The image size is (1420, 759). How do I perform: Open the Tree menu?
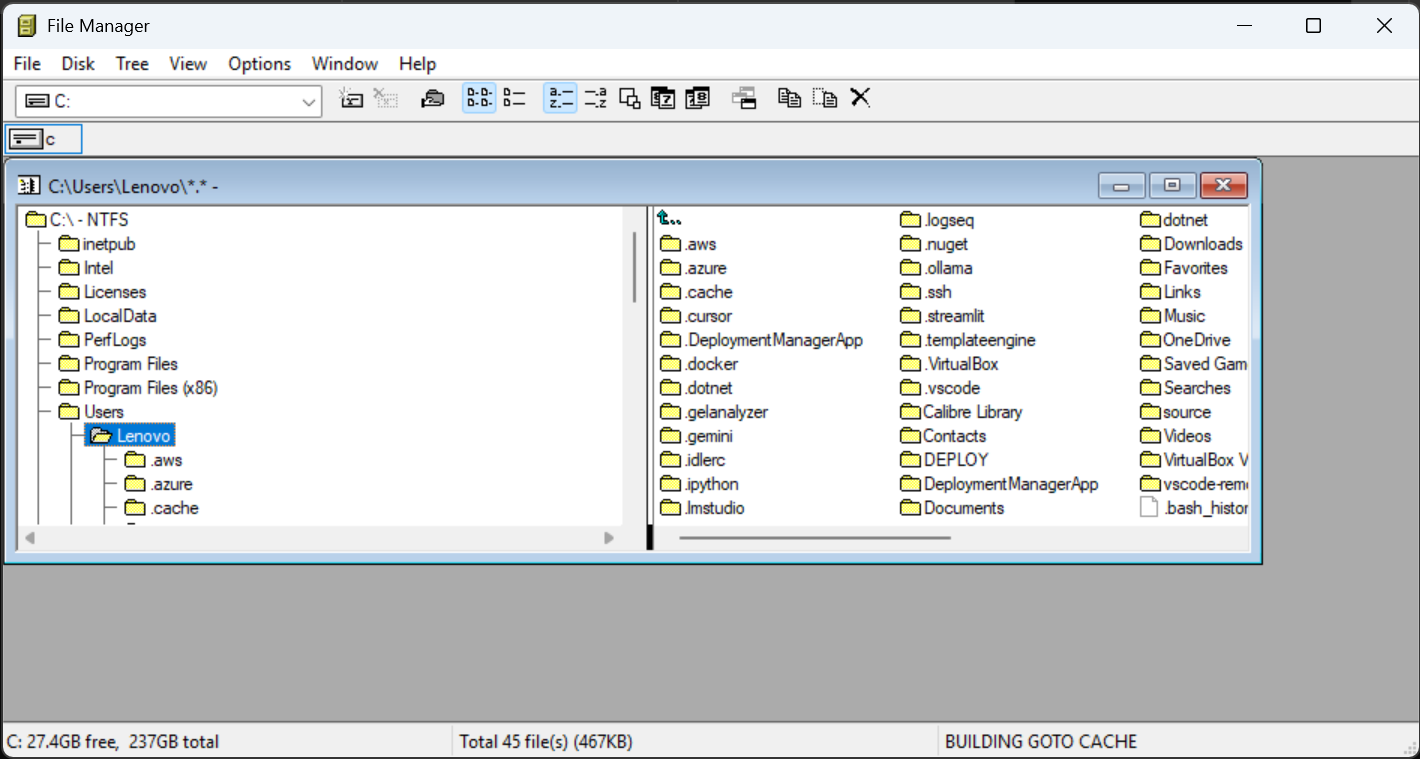click(x=132, y=63)
